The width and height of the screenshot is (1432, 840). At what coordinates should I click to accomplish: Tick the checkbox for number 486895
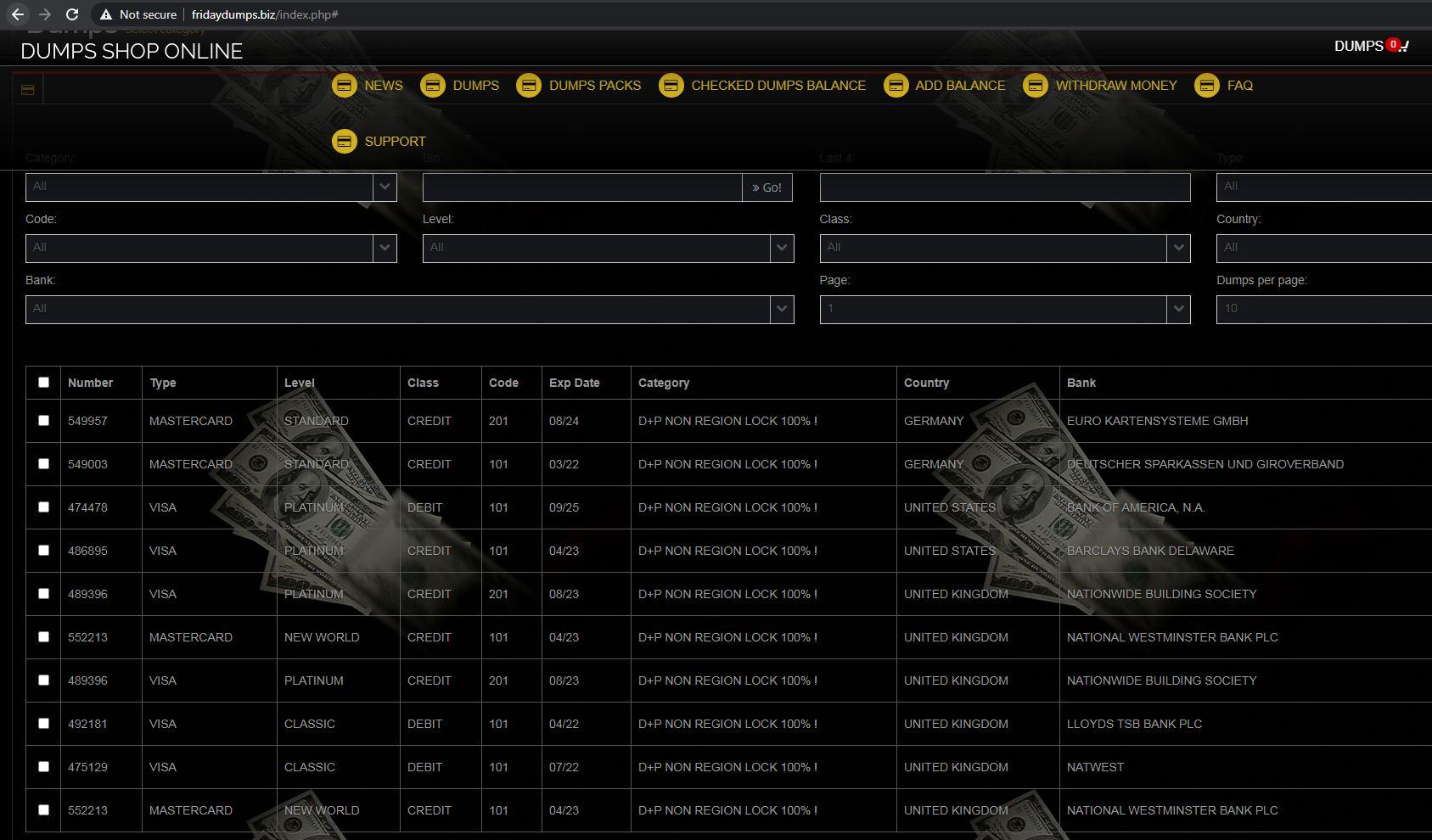point(43,550)
